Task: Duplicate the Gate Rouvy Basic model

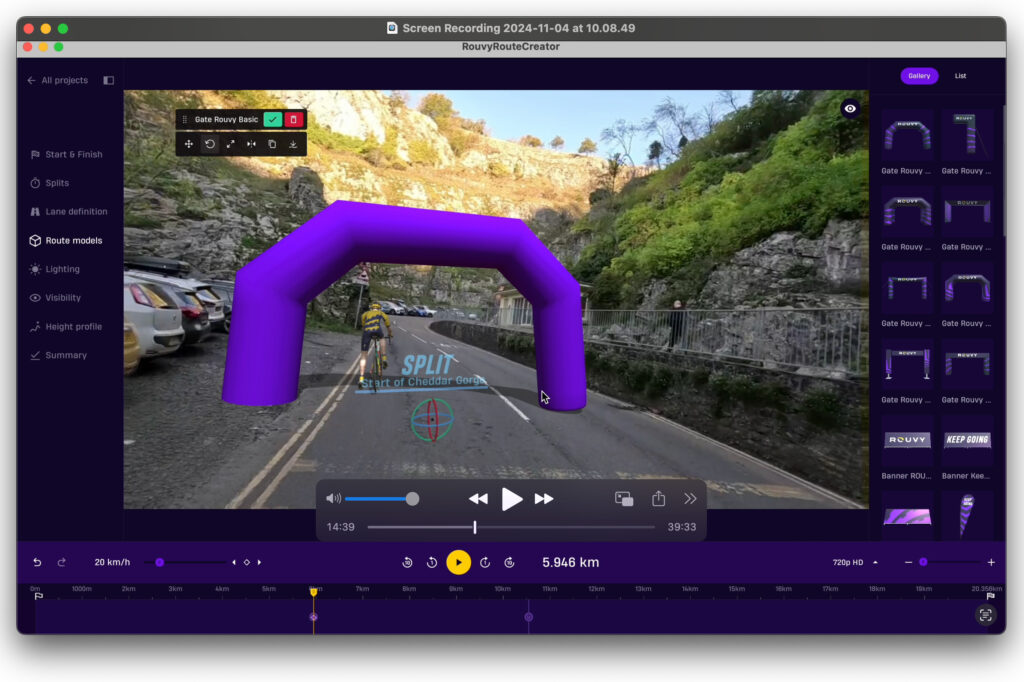Action: coord(272,144)
